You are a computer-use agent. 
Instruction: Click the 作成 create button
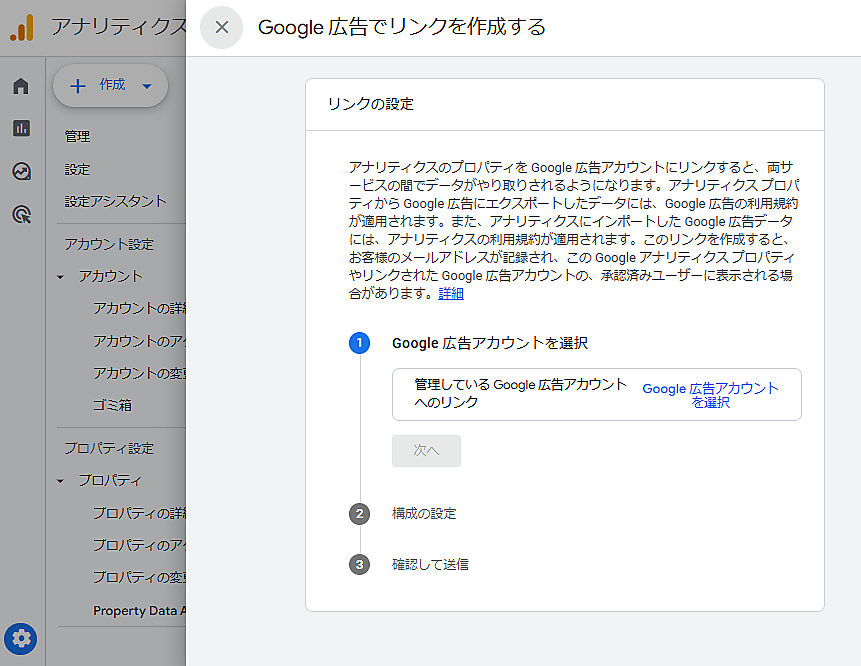click(111, 86)
